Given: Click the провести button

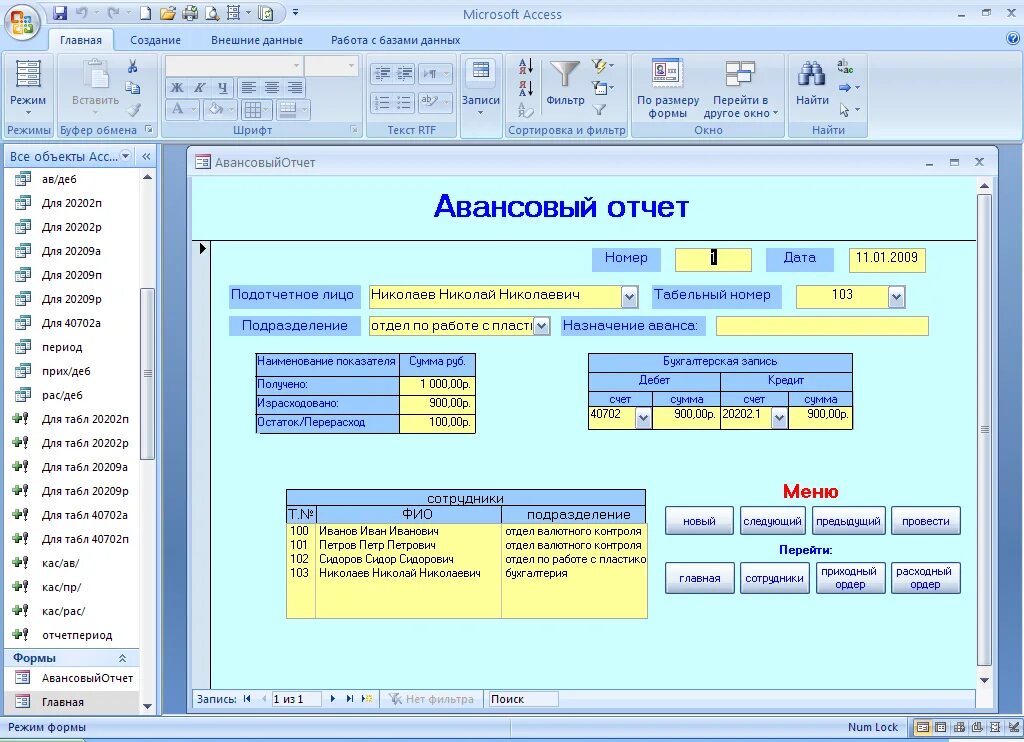Looking at the screenshot, I should [x=926, y=521].
